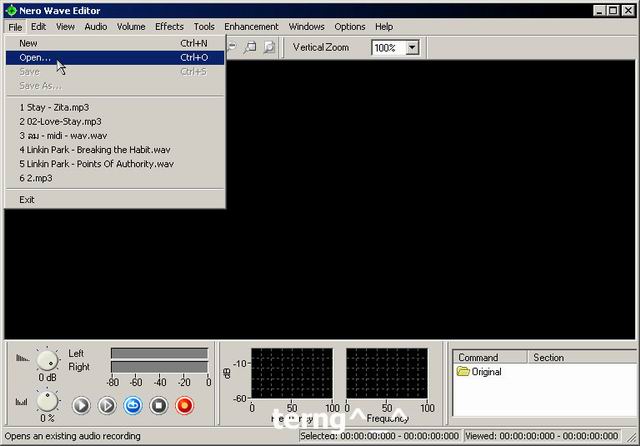Click the Left channel level meter
This screenshot has width=640, height=446.
159,353
